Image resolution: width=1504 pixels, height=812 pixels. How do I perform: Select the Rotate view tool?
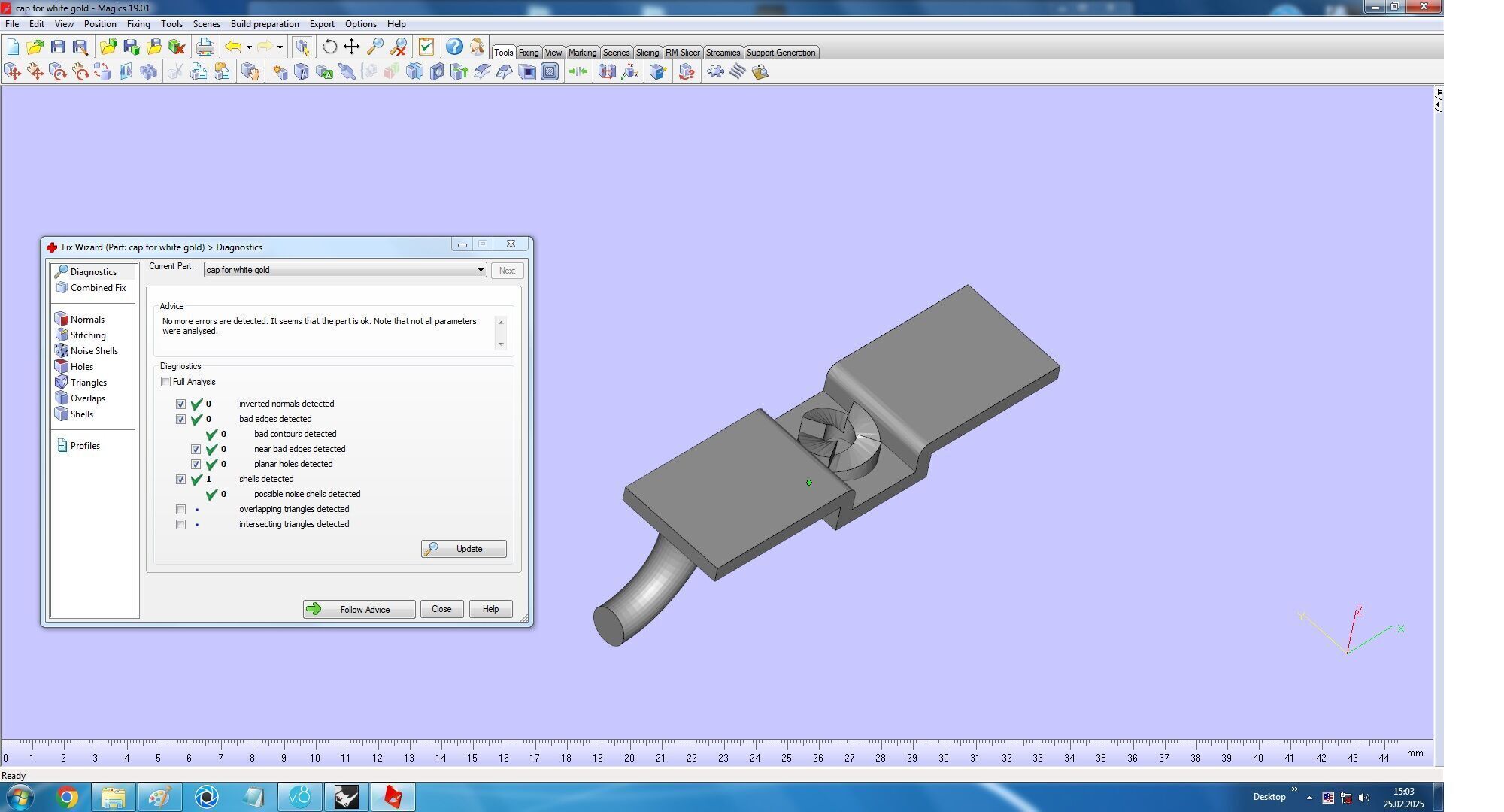coord(329,47)
